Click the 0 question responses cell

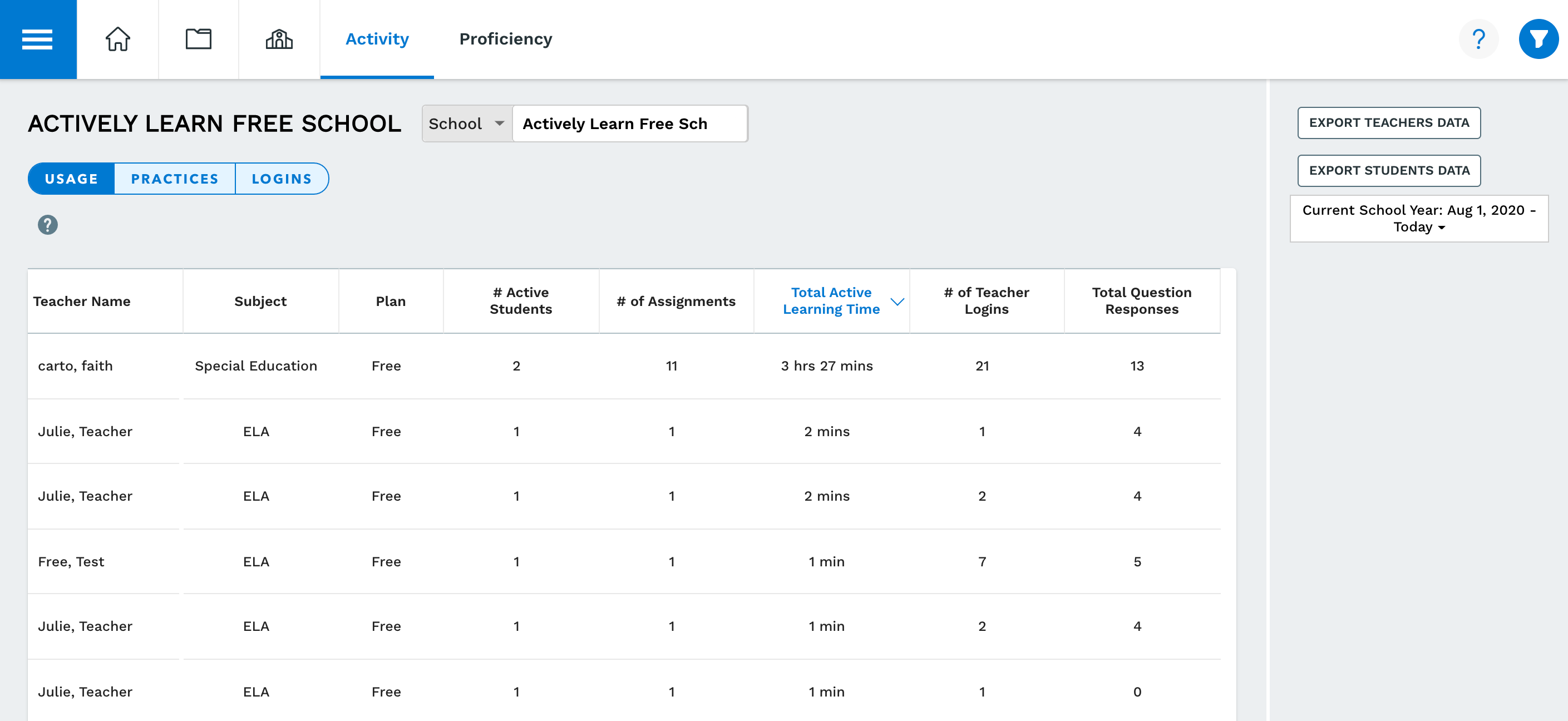[x=1138, y=693]
